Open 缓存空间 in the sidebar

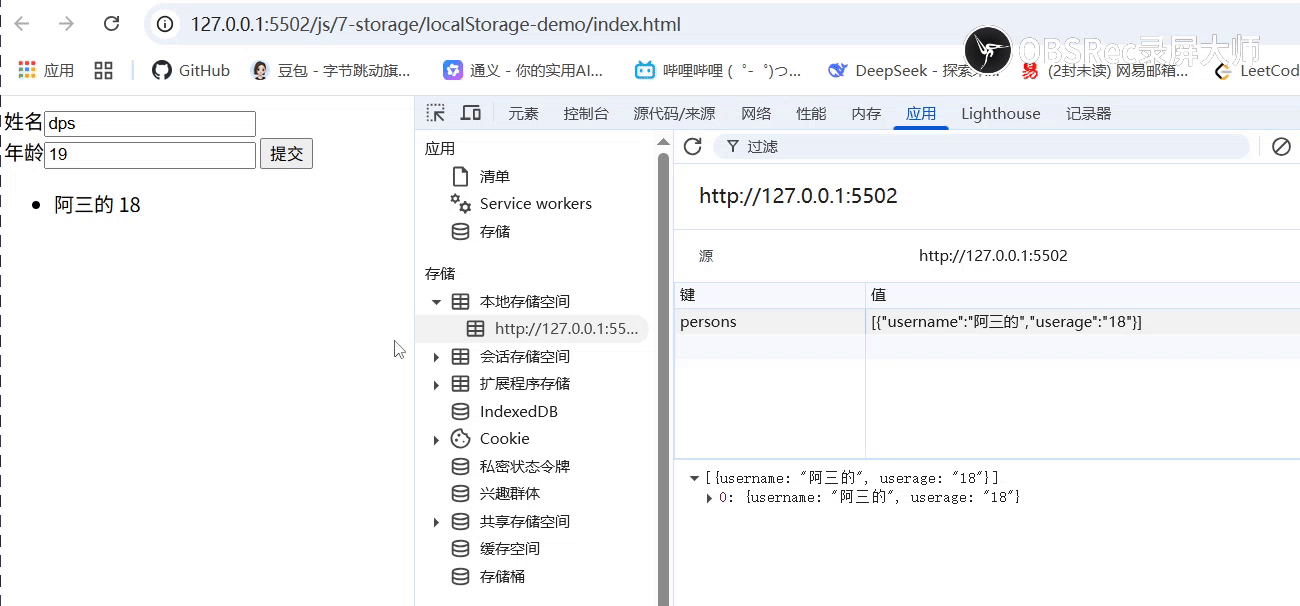click(x=509, y=549)
